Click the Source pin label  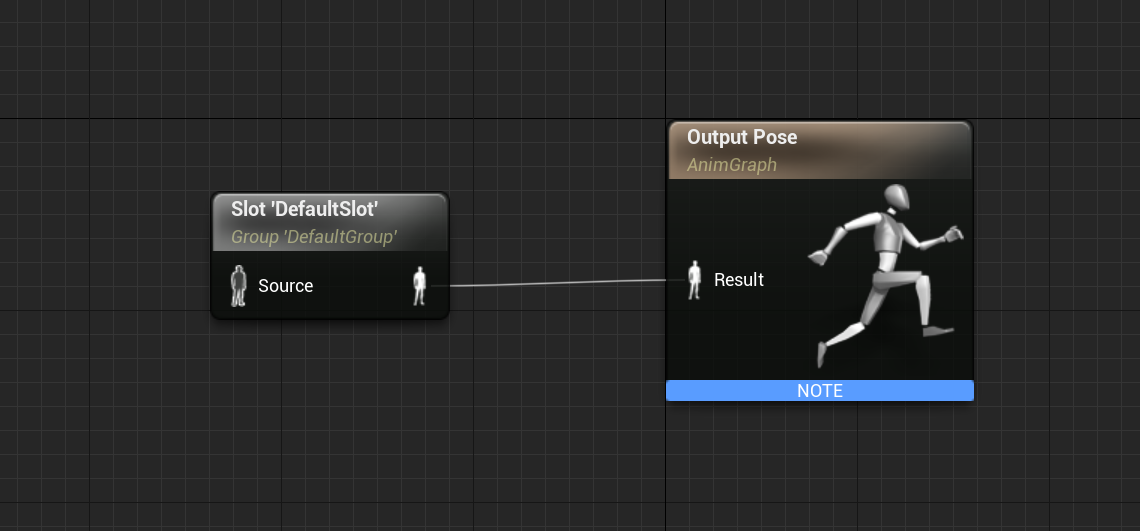click(x=286, y=286)
